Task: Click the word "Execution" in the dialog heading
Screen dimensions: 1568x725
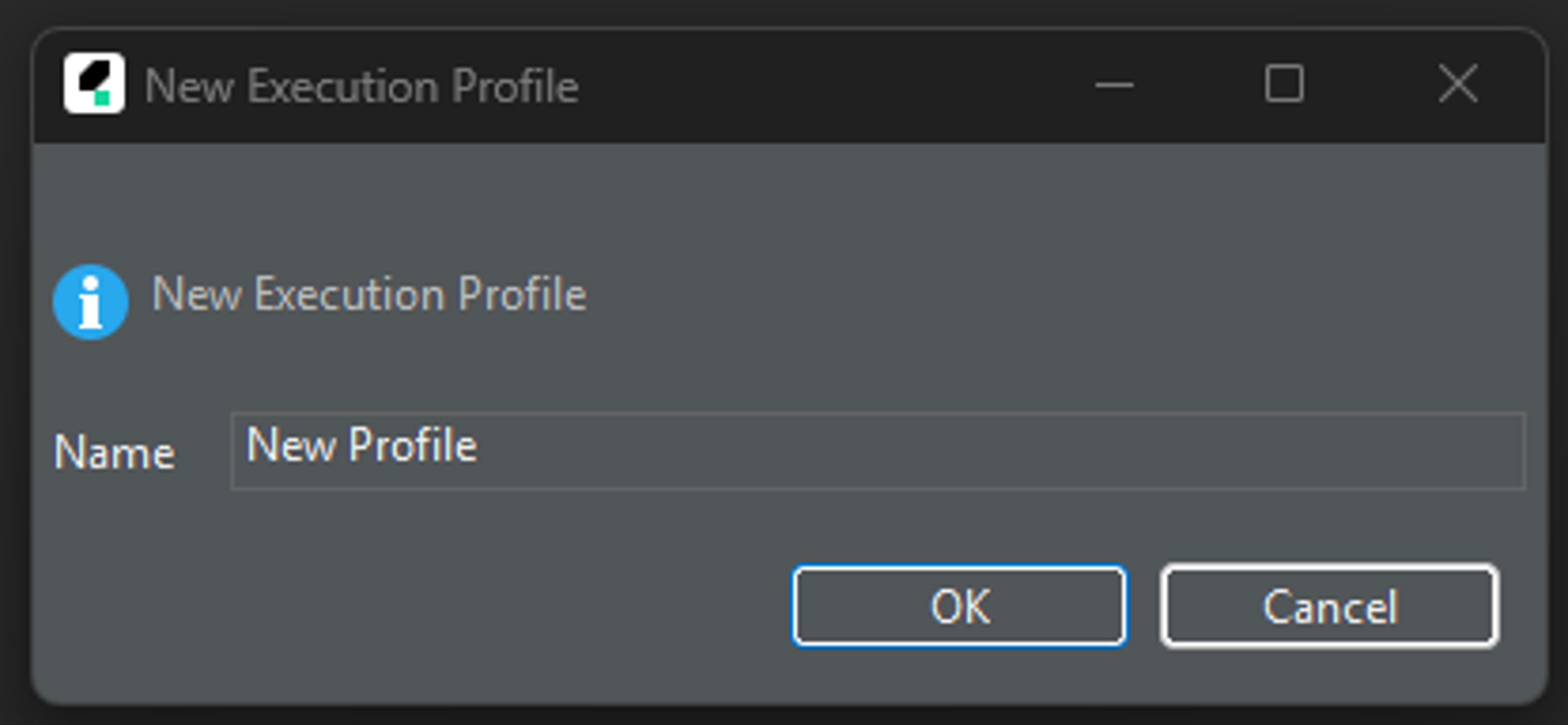Action: pos(349,294)
